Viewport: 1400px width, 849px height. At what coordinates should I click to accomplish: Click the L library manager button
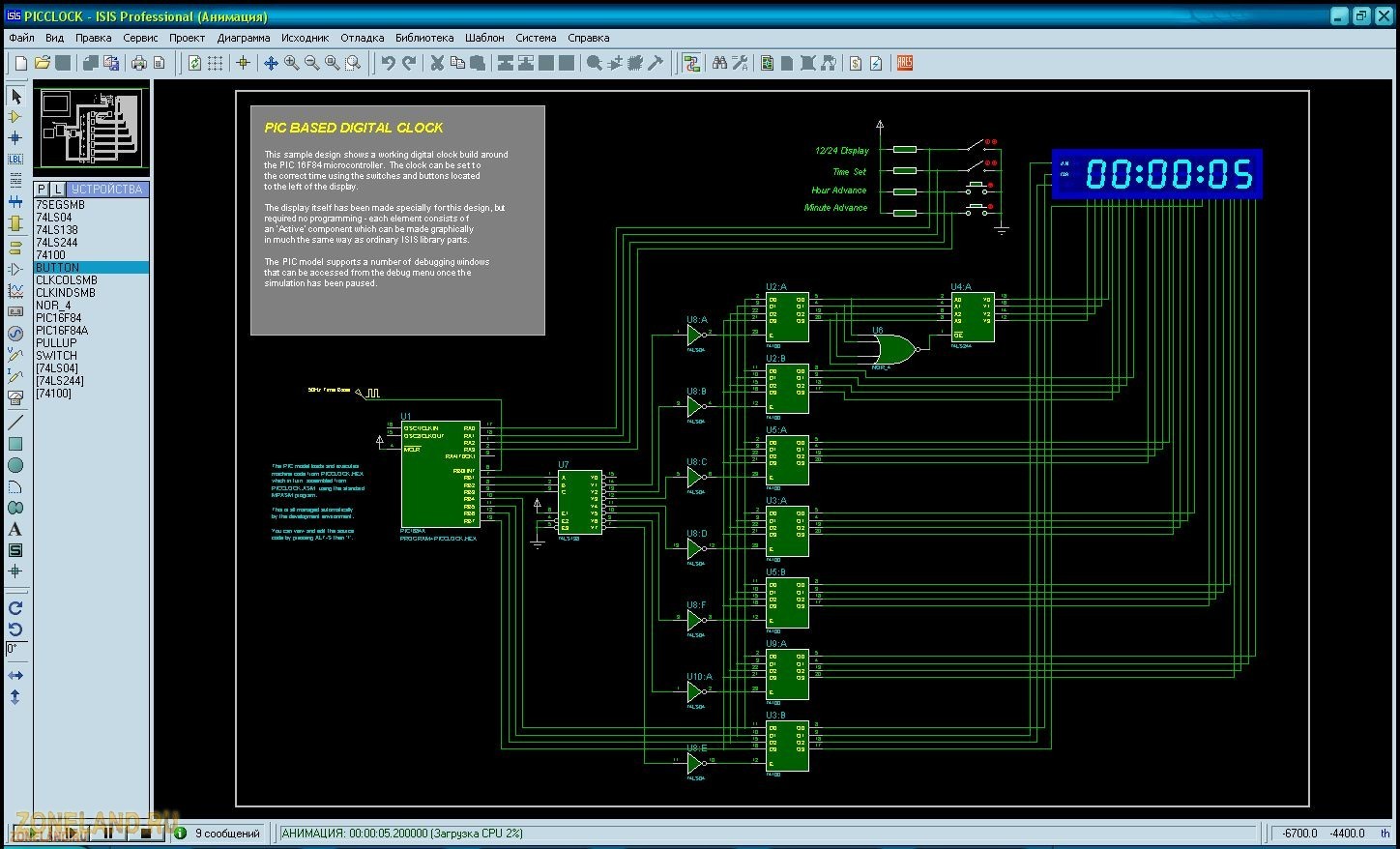coord(57,189)
